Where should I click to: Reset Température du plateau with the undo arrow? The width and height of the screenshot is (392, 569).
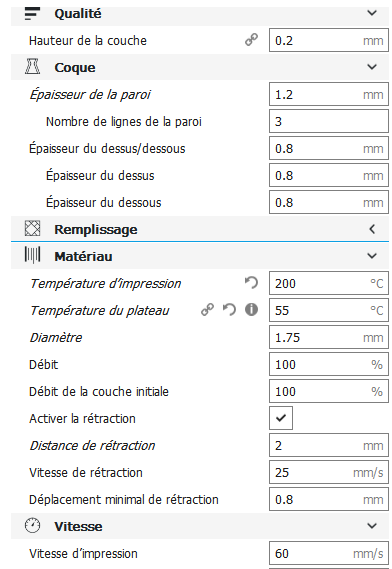pyautogui.click(x=229, y=310)
